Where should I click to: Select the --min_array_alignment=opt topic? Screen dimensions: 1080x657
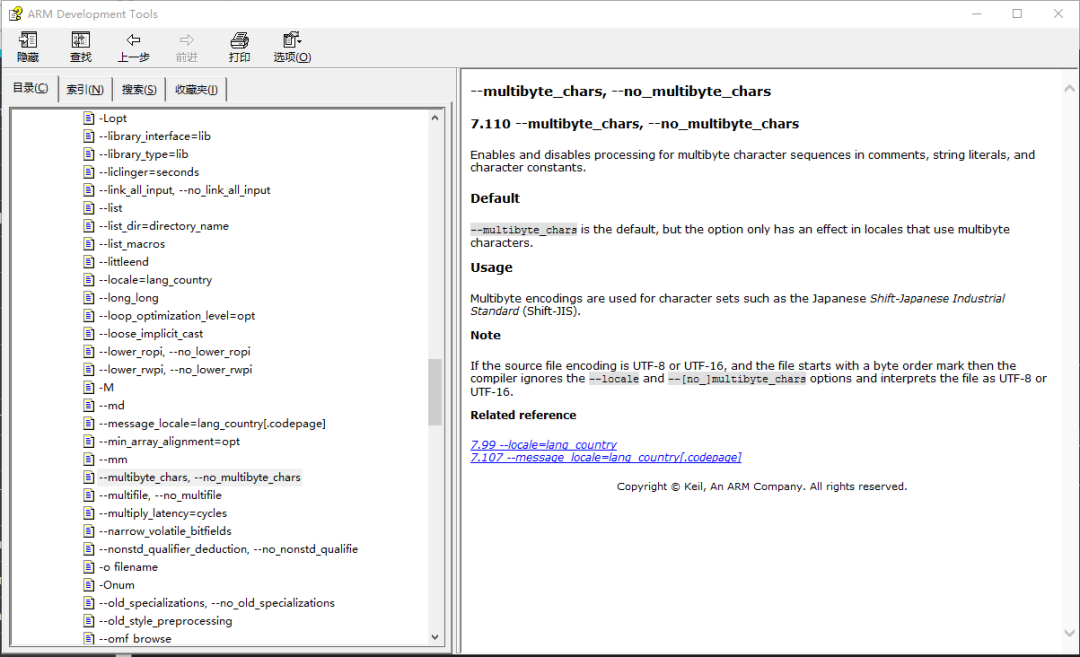[169, 441]
